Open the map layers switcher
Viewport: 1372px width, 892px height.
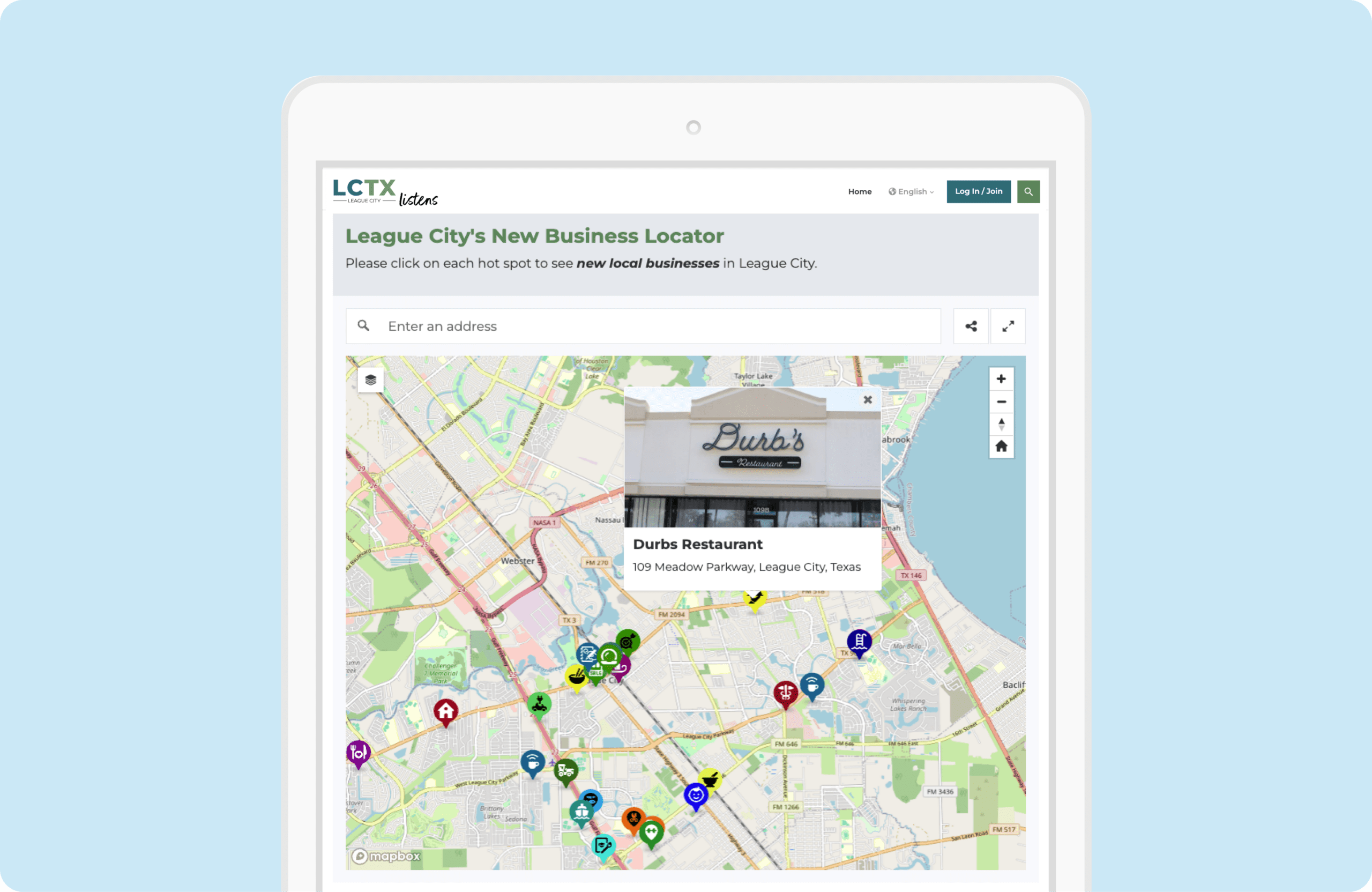coord(371,379)
